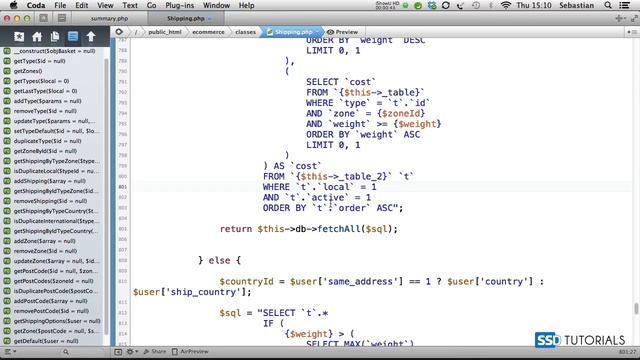Open Spotlight search in menu bar
Image resolution: width=640 pixels, height=360 pixels.
[608, 5]
